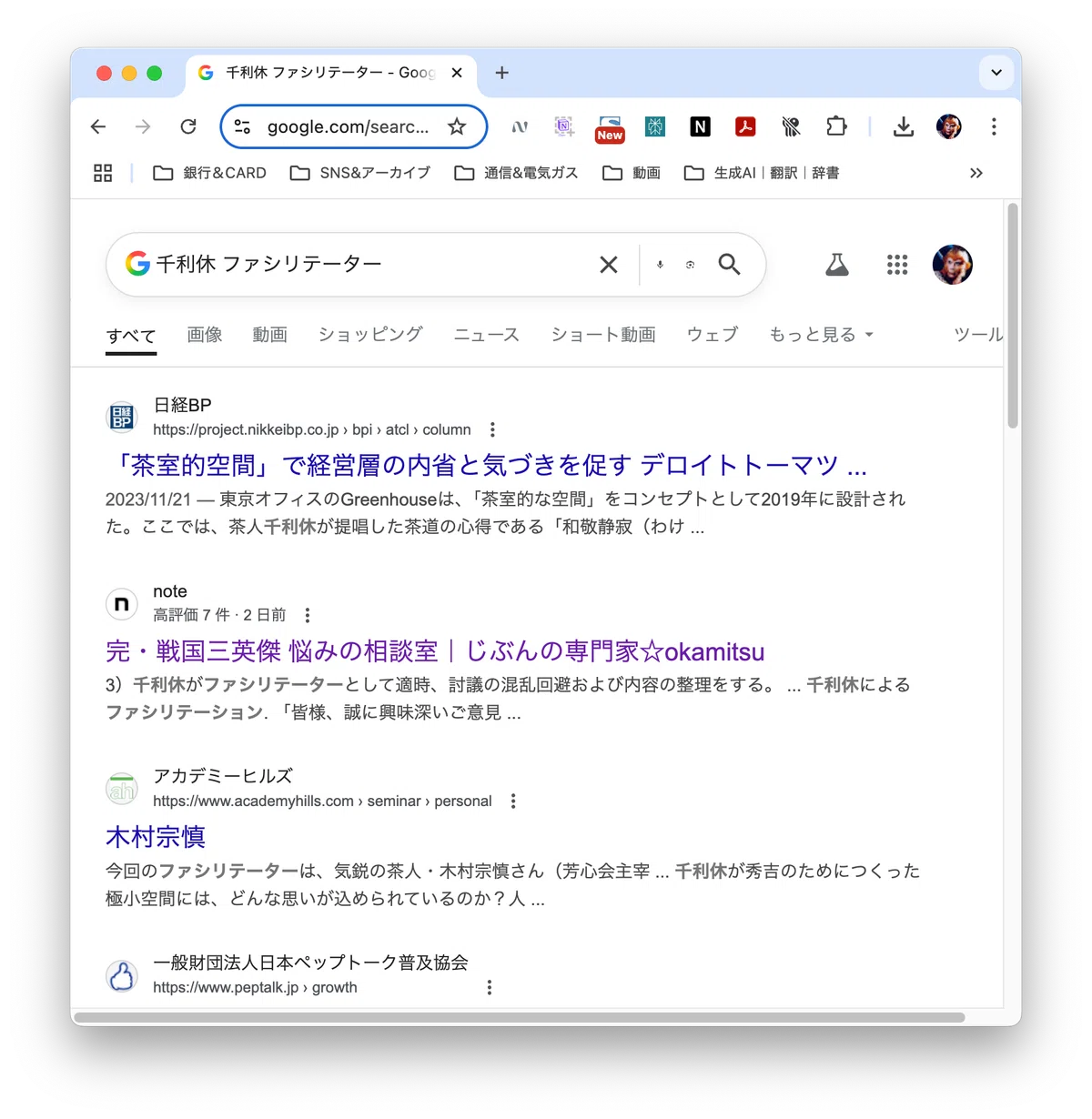Expand the もっと見る dropdown
The width and height of the screenshot is (1092, 1119).
(821, 335)
